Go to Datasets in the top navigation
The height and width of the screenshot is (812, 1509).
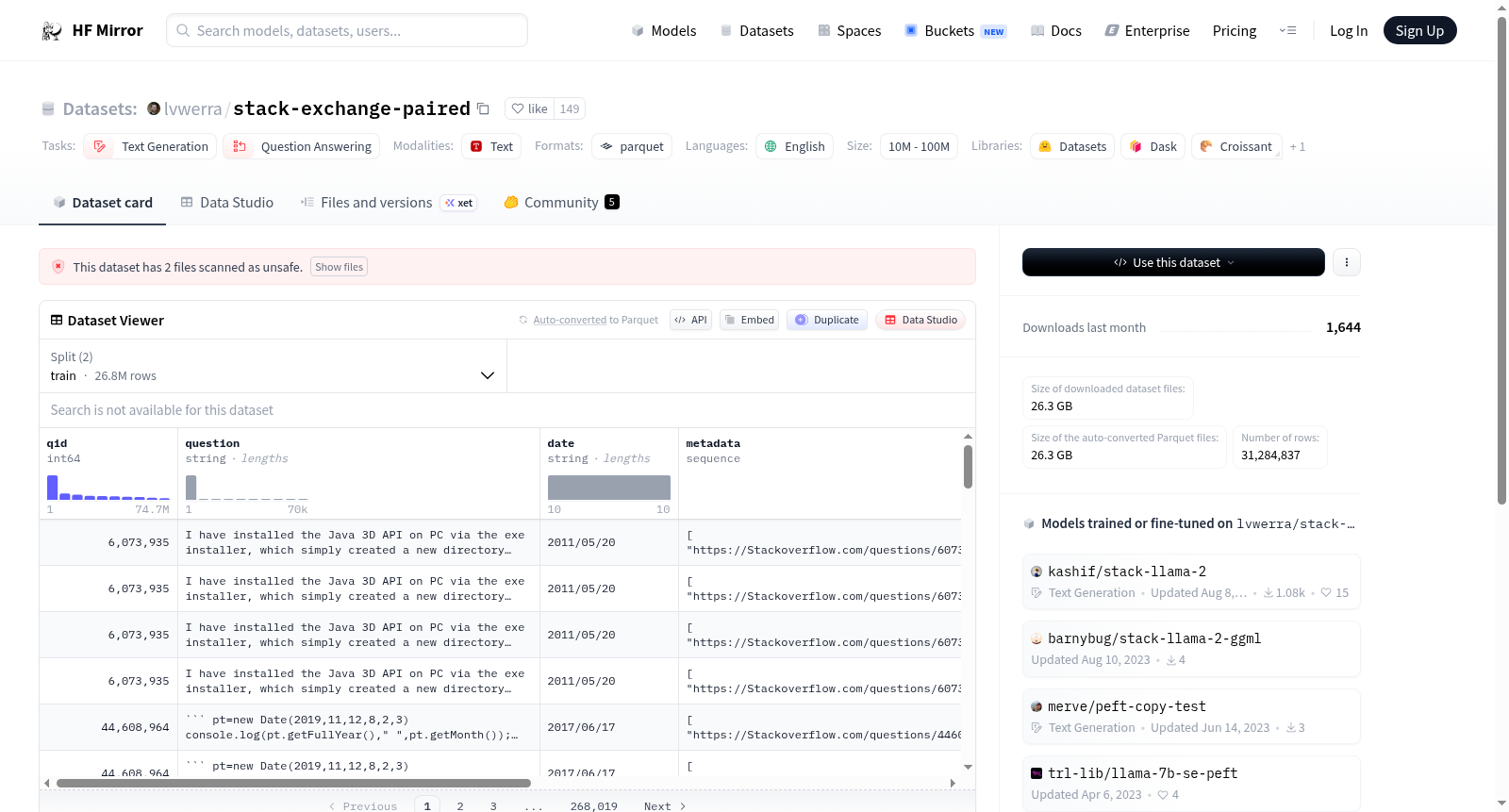[757, 30]
